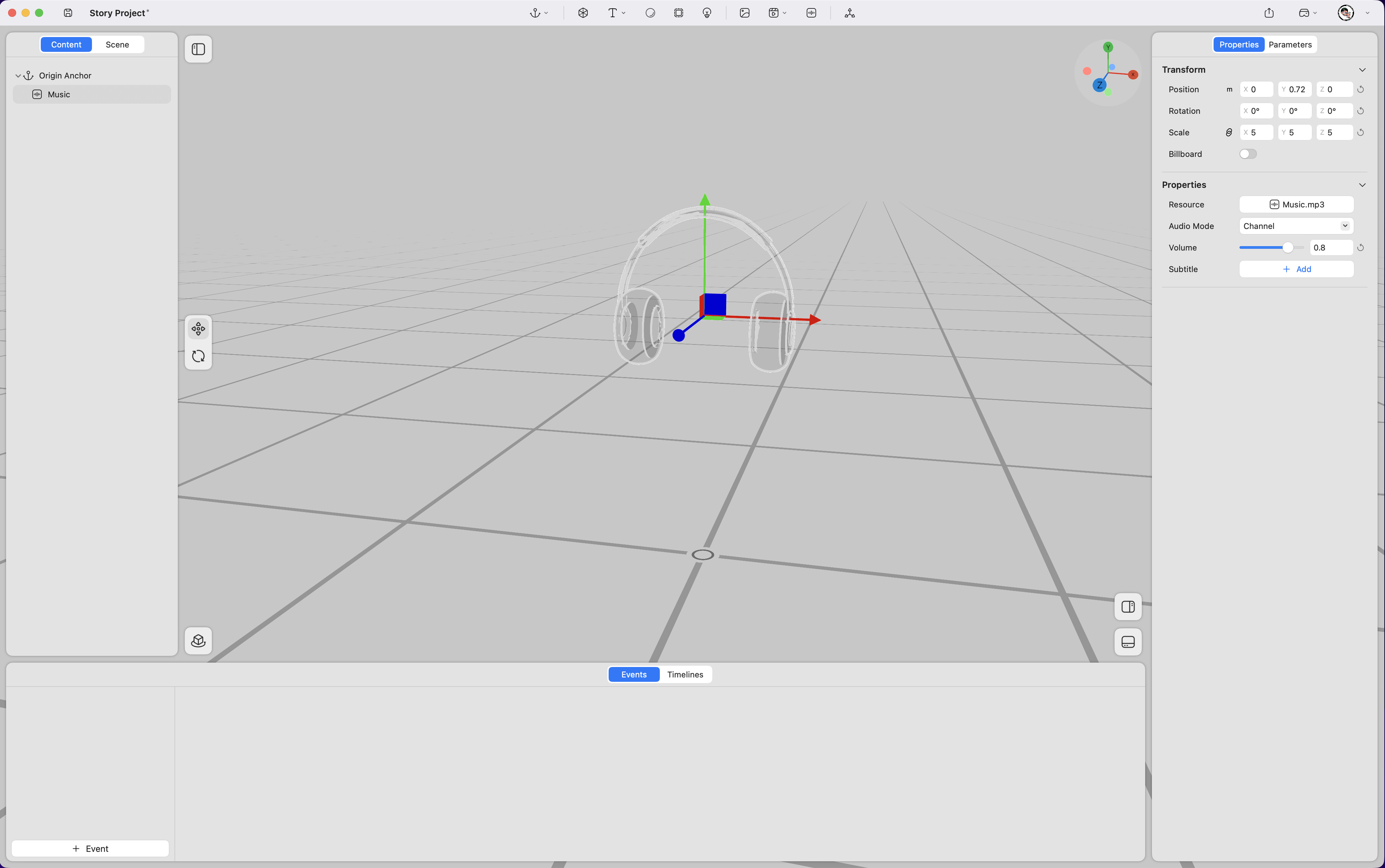Screen dimensions: 1385x868
Task: Select the move gizmo tool
Action: click(198, 329)
